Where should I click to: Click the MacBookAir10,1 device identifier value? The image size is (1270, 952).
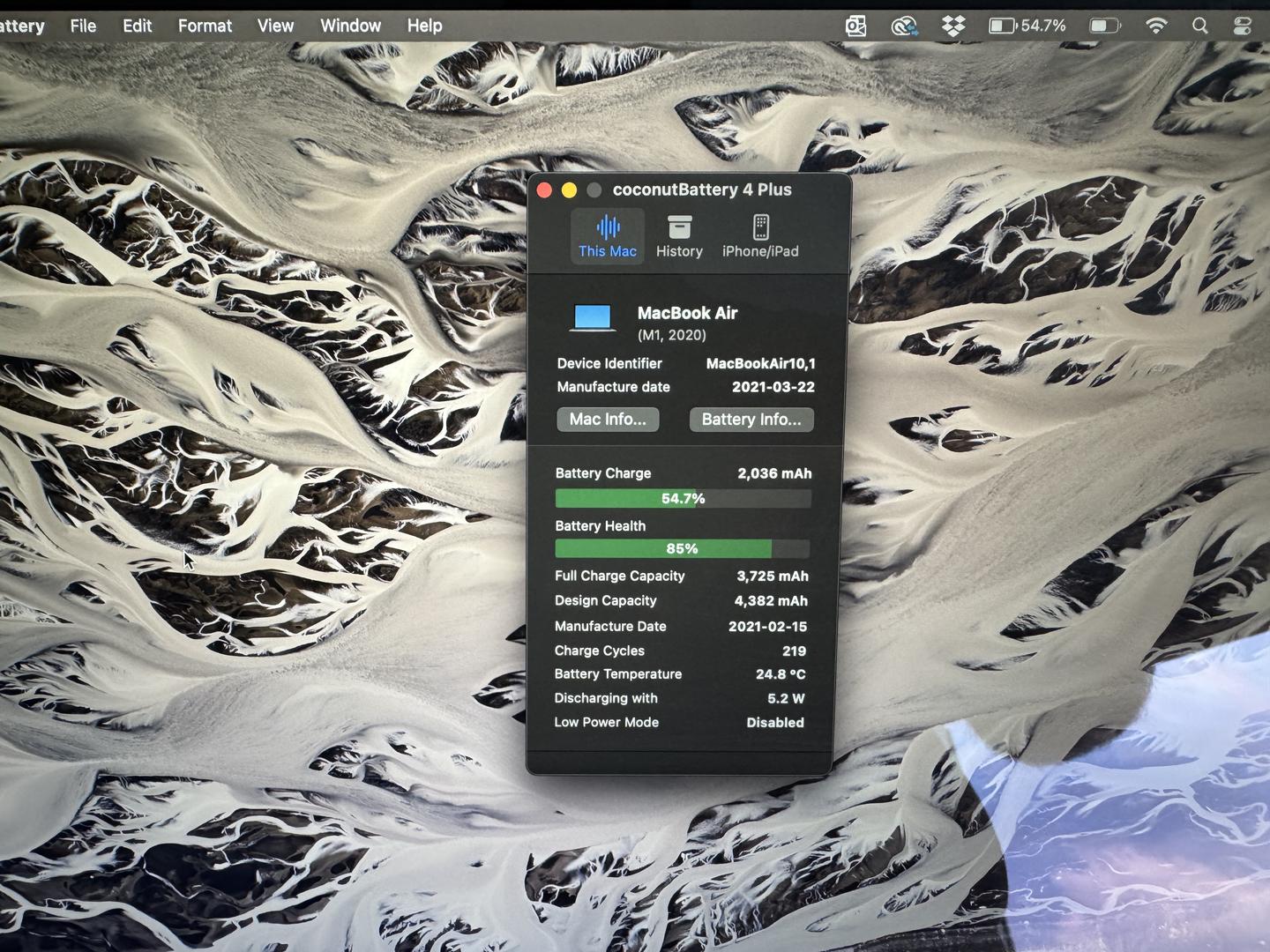point(760,363)
